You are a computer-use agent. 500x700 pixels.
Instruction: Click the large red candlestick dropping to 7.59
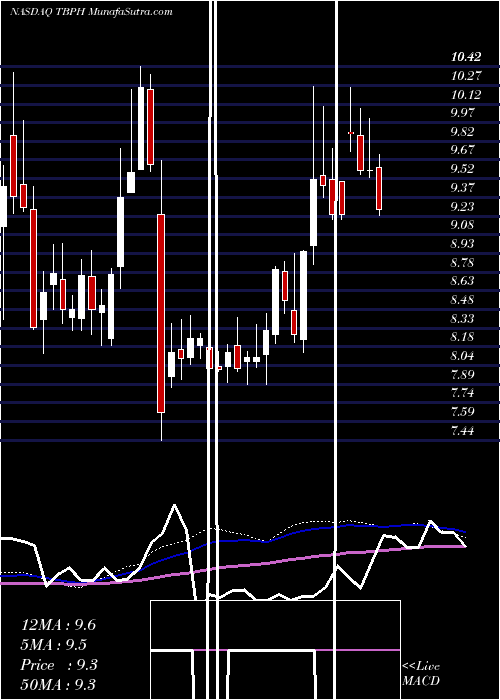[x=161, y=313]
